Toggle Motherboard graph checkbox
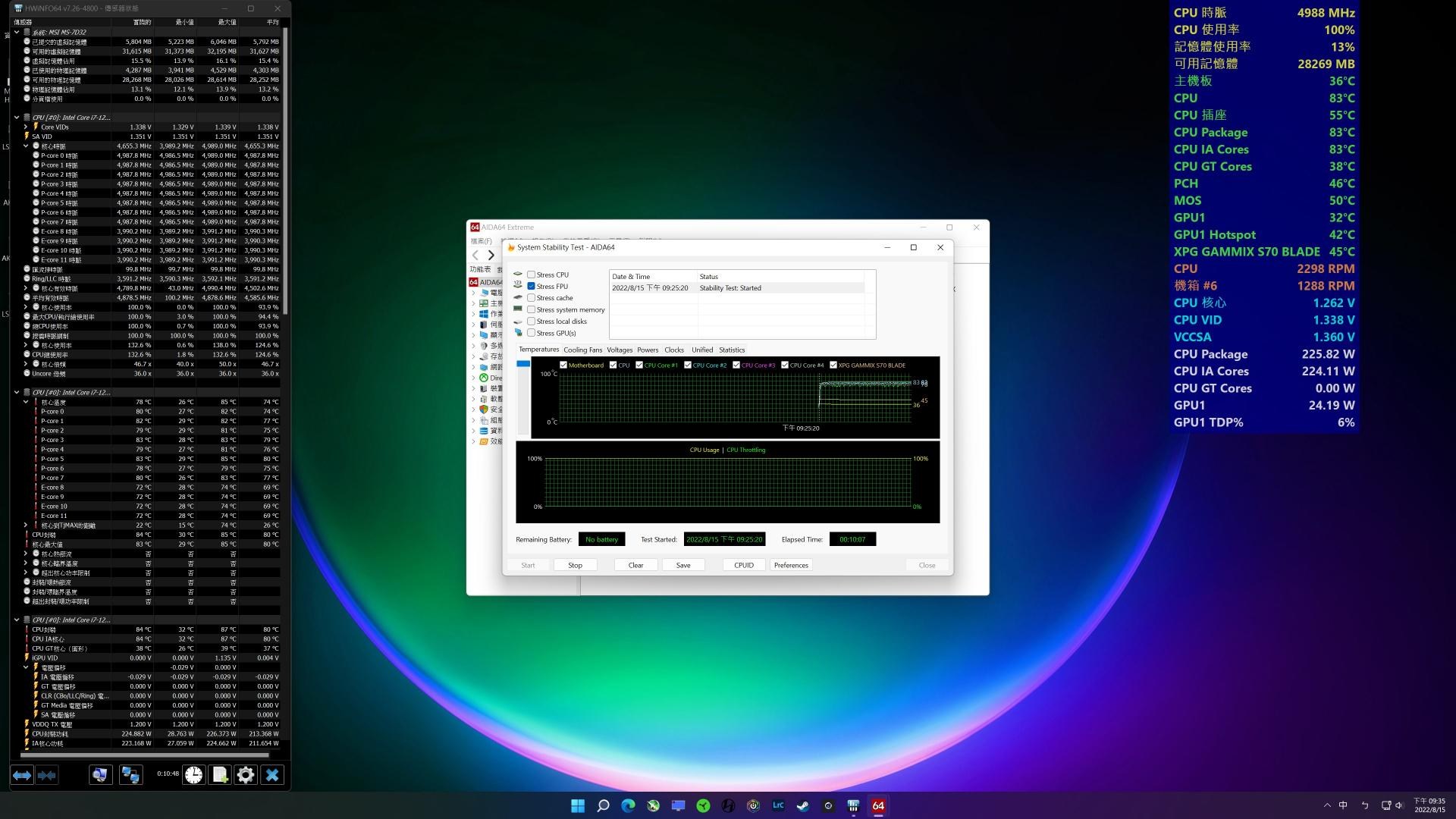 [x=563, y=365]
